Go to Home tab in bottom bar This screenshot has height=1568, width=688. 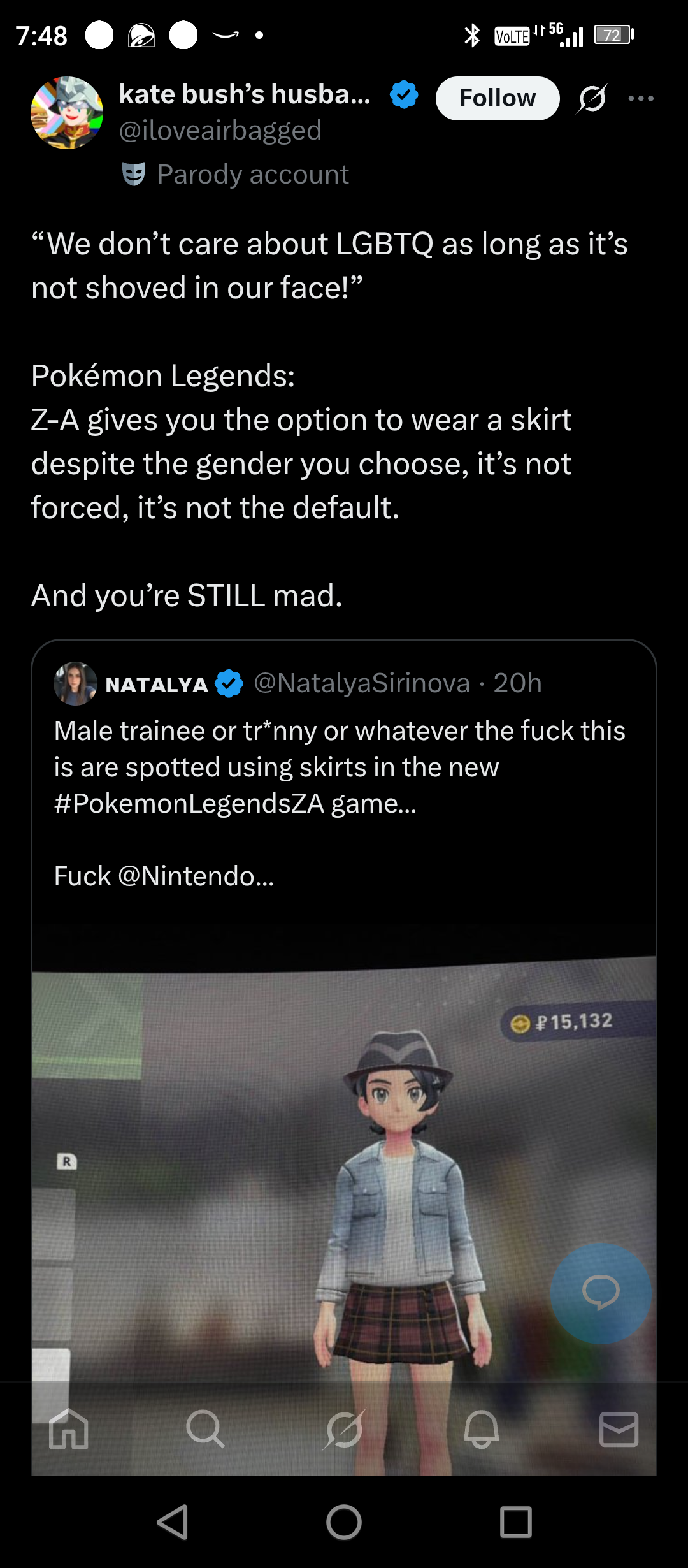(x=69, y=1428)
